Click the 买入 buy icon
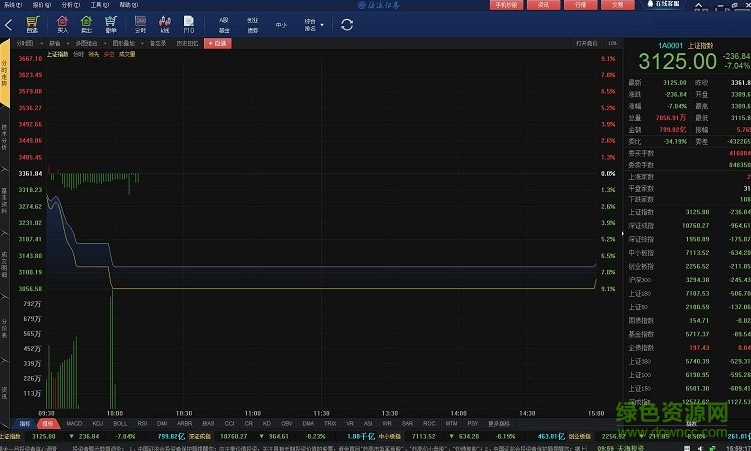This screenshot has height=451, width=751. pos(61,23)
